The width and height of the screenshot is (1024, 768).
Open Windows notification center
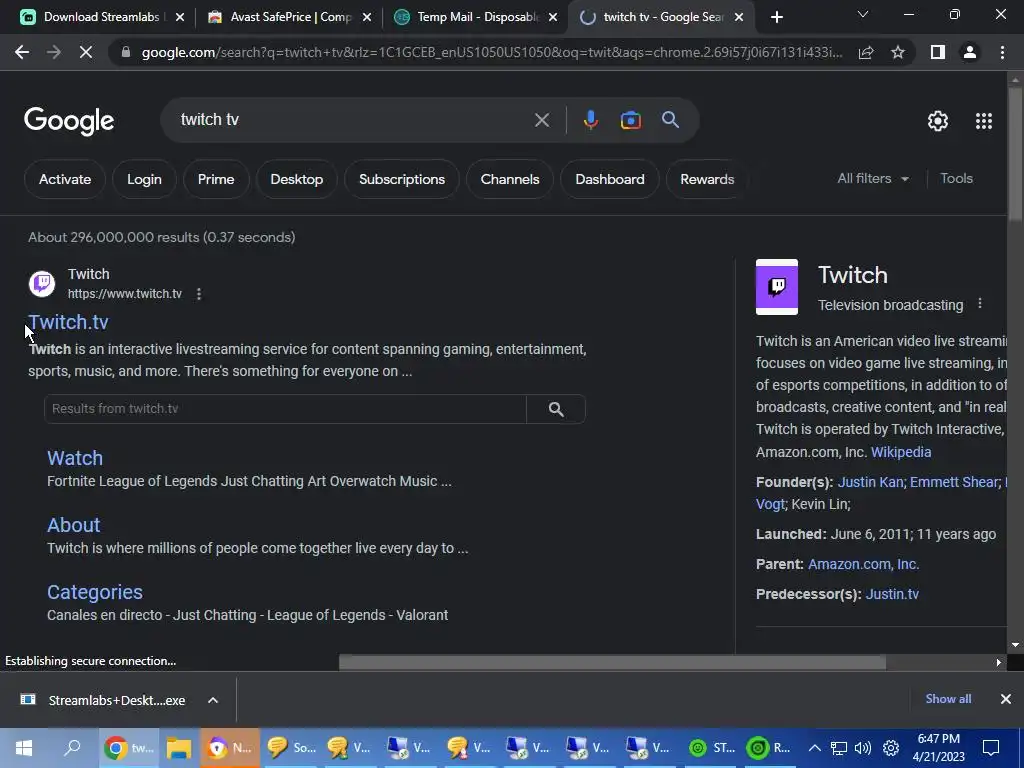[x=991, y=748]
